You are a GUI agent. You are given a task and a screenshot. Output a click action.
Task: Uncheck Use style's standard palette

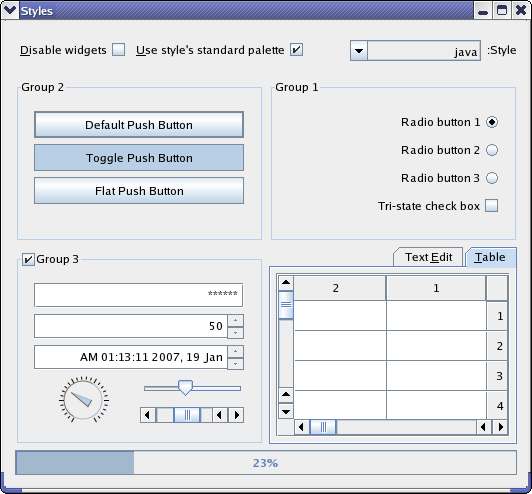click(296, 50)
